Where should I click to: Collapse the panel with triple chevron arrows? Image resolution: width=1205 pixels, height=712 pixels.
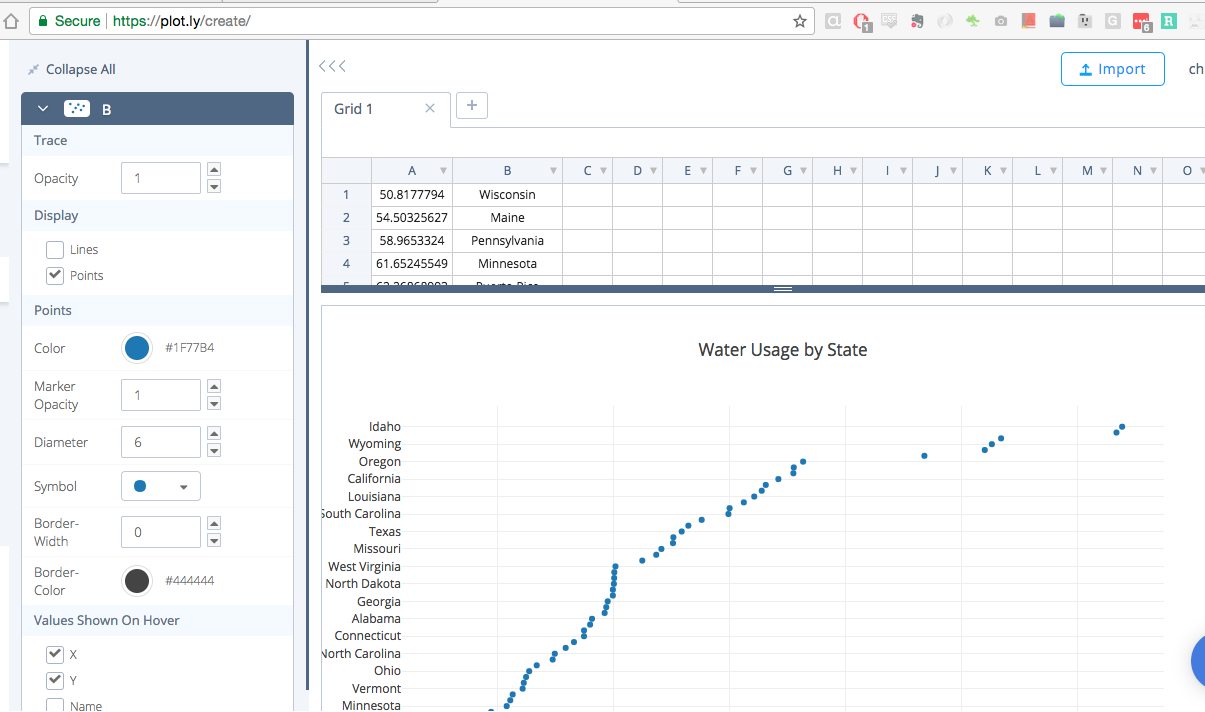point(332,66)
